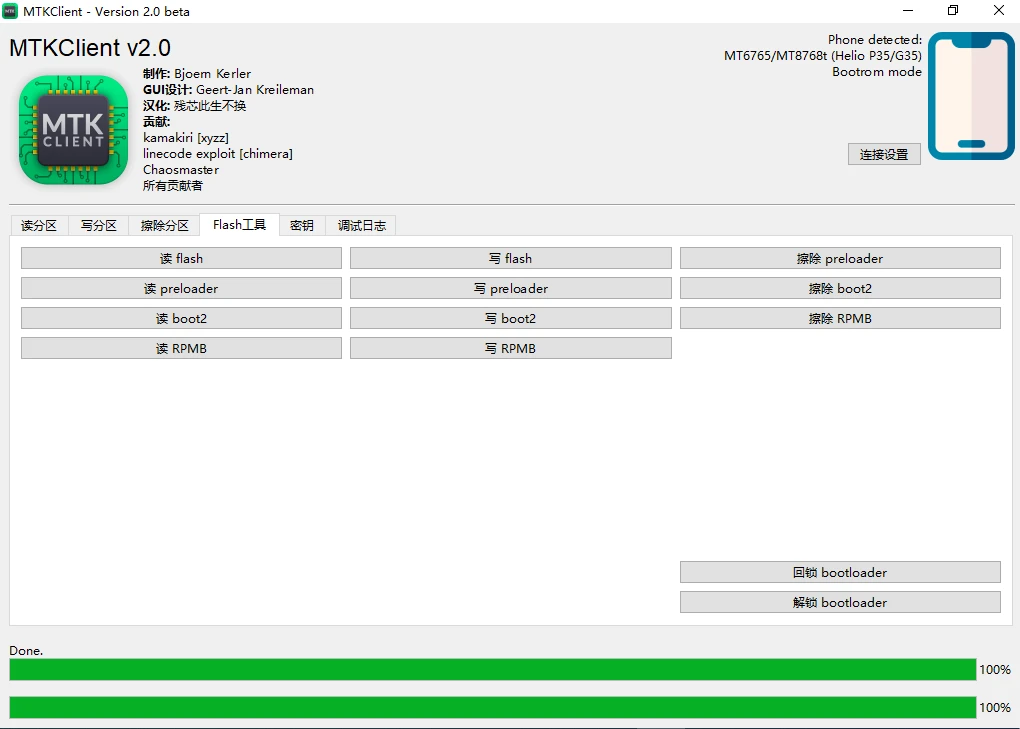1020x729 pixels.
Task: Click the 读 preloader button
Action: 181,288
